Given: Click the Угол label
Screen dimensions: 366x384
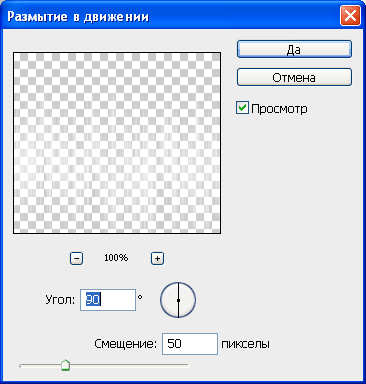Looking at the screenshot, I should pos(60,300).
